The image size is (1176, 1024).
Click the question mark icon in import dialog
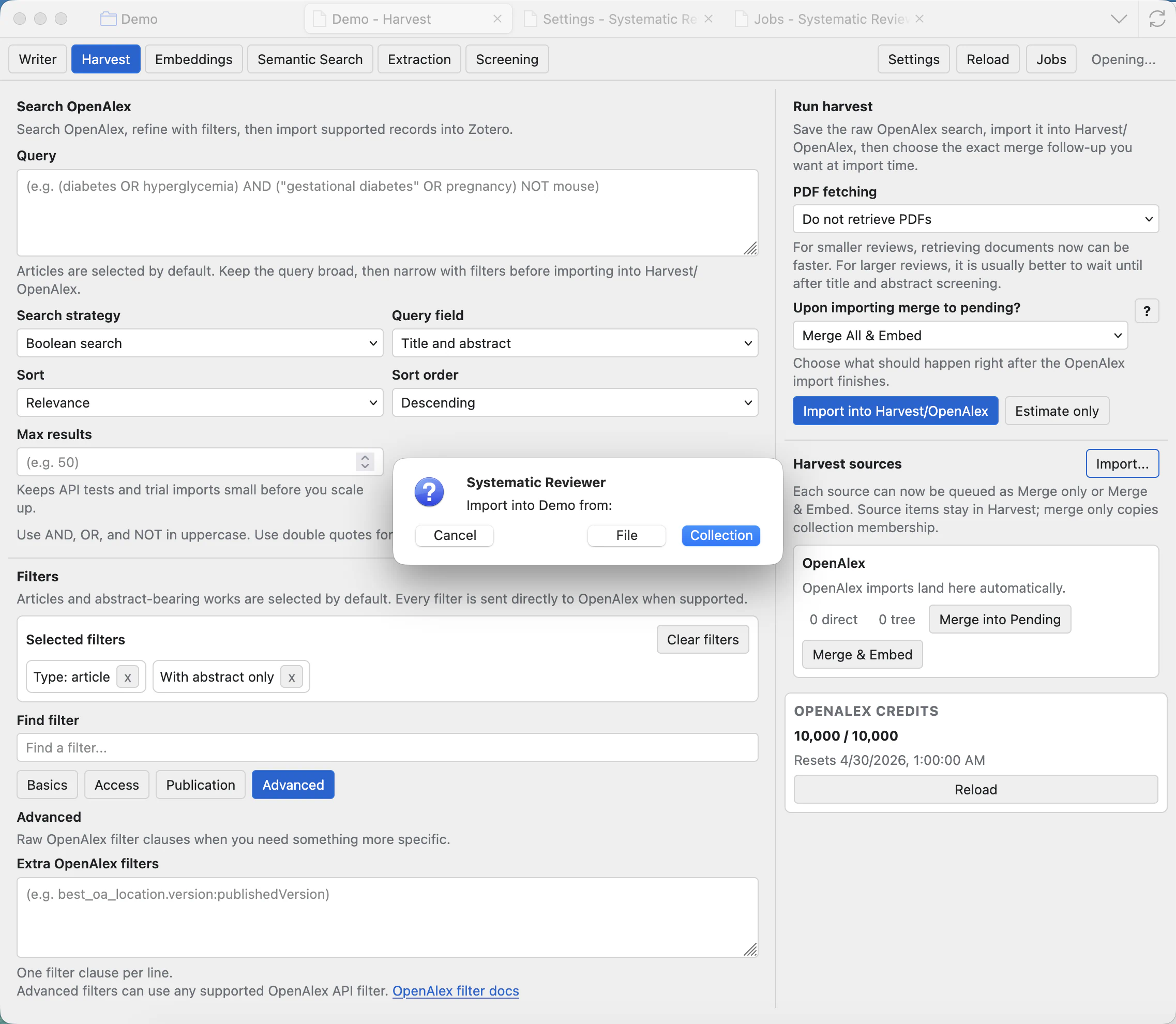(x=429, y=492)
